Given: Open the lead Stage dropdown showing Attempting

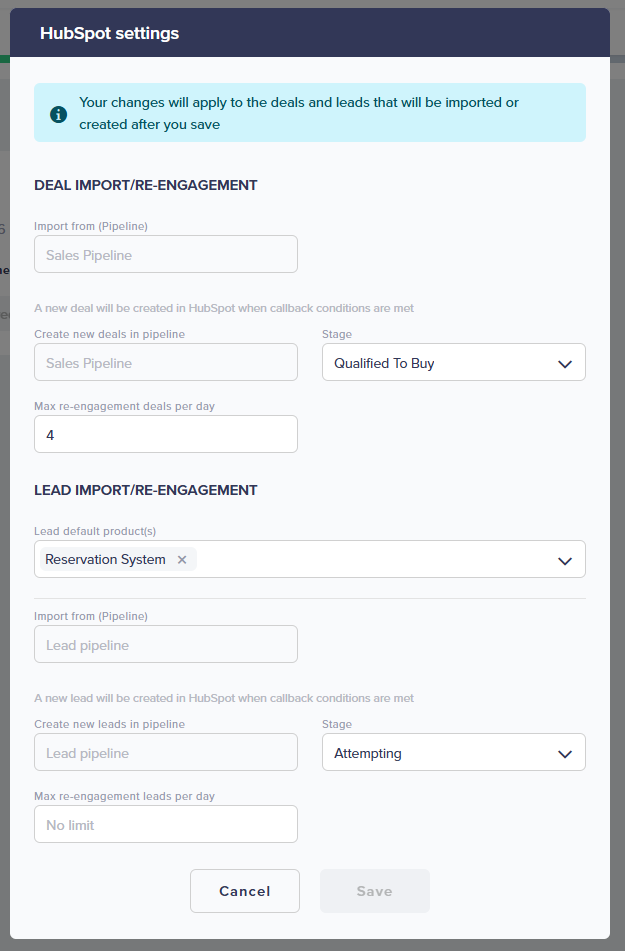Looking at the screenshot, I should pos(453,753).
